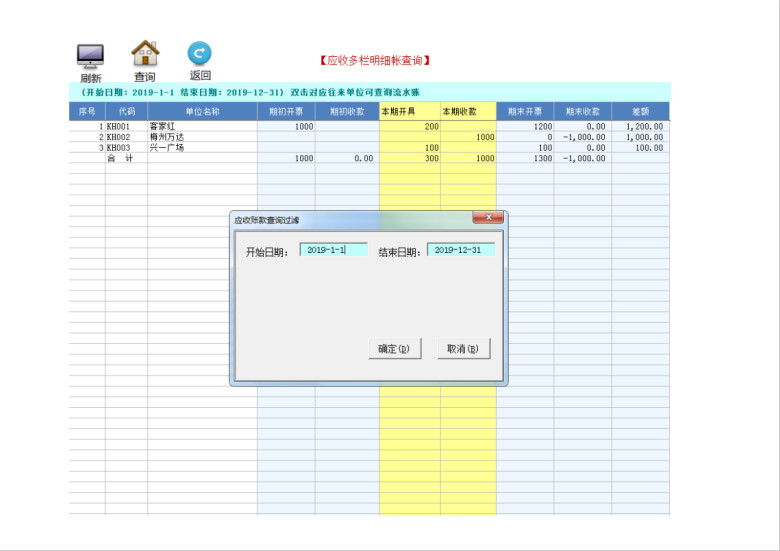
Task: Click 期初开票 value 1000 in KH001 row
Action: tap(304, 126)
